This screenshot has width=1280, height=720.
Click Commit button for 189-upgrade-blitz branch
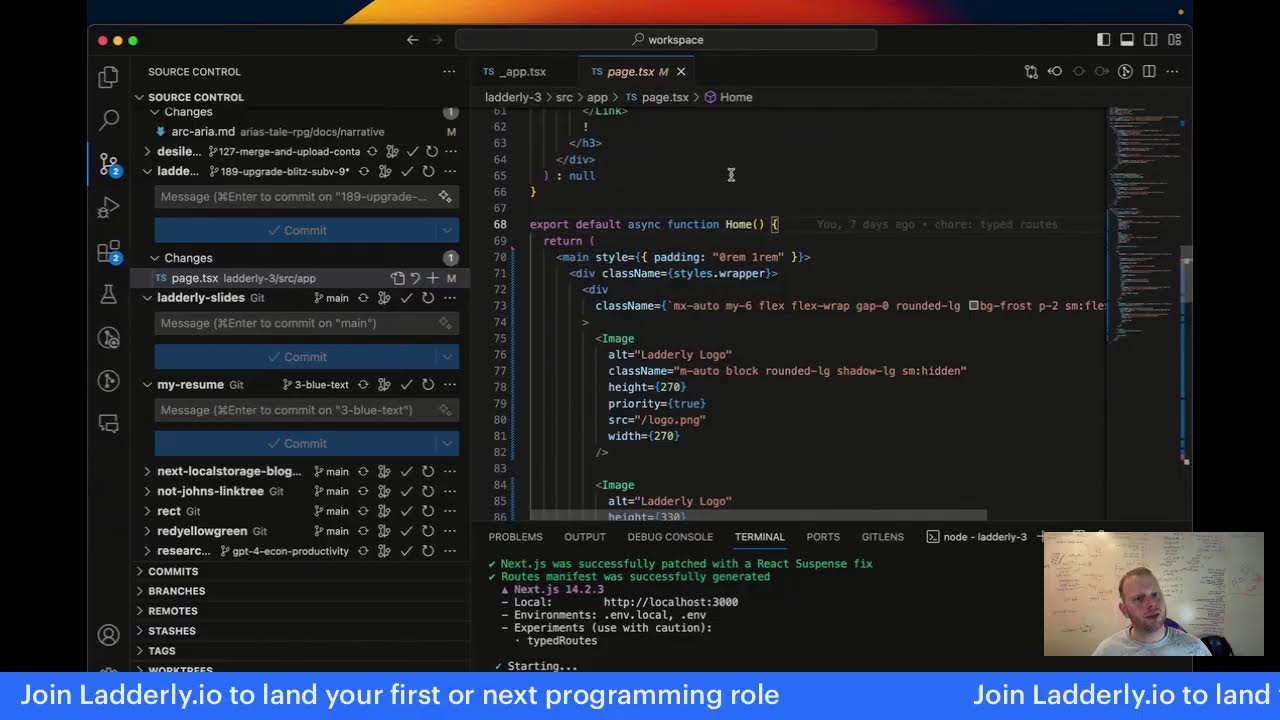coord(296,230)
